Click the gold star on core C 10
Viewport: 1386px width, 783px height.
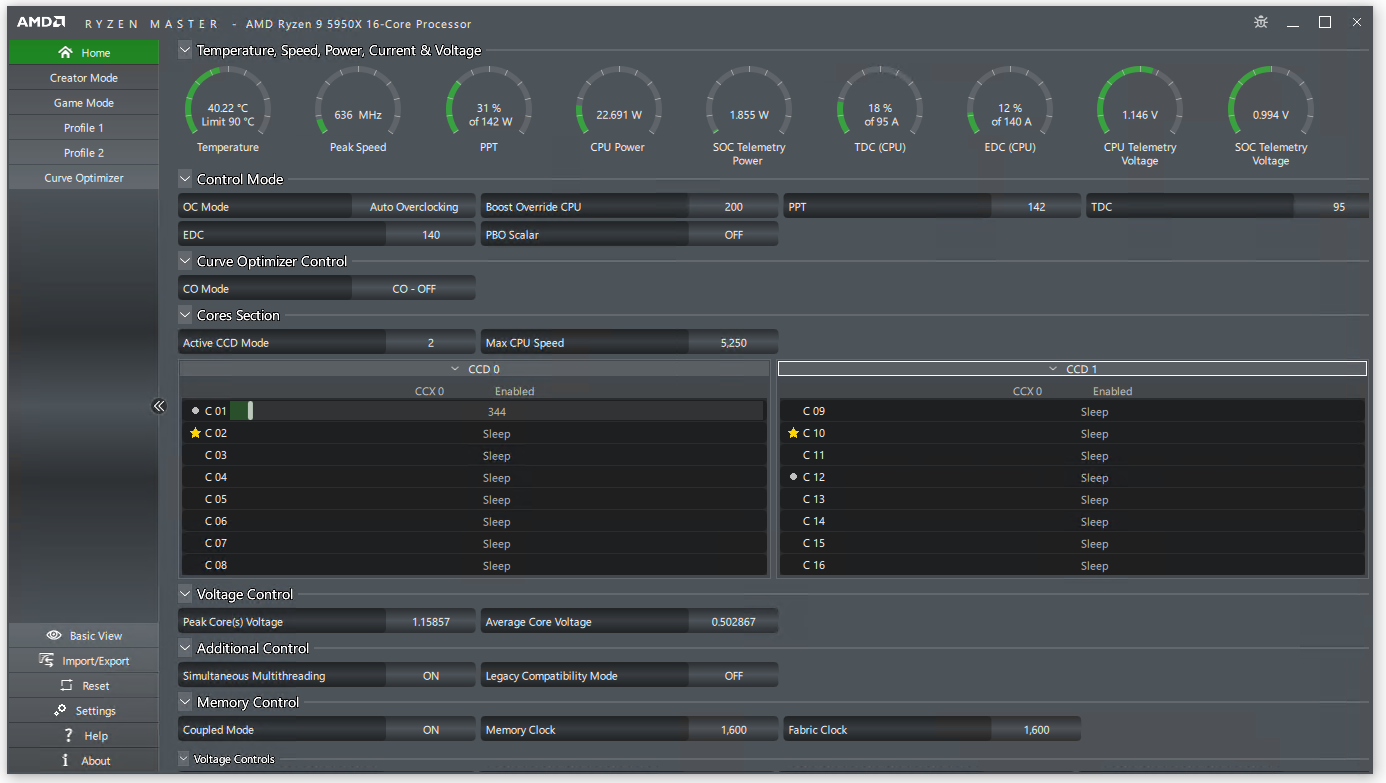click(x=793, y=433)
